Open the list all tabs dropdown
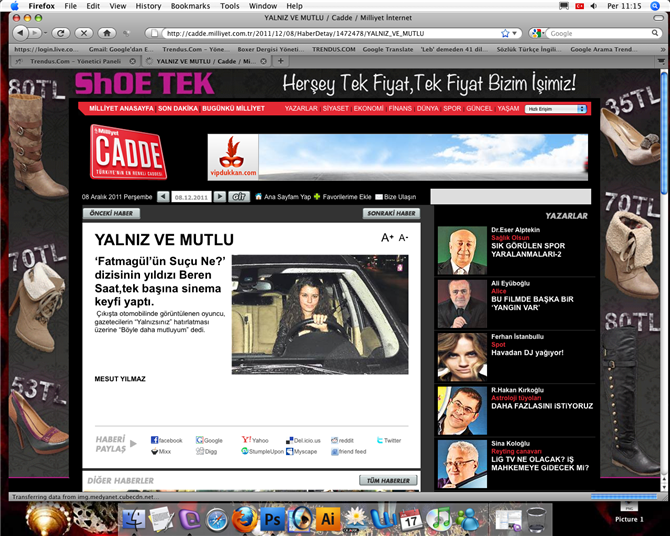The width and height of the screenshot is (670, 536). [661, 61]
